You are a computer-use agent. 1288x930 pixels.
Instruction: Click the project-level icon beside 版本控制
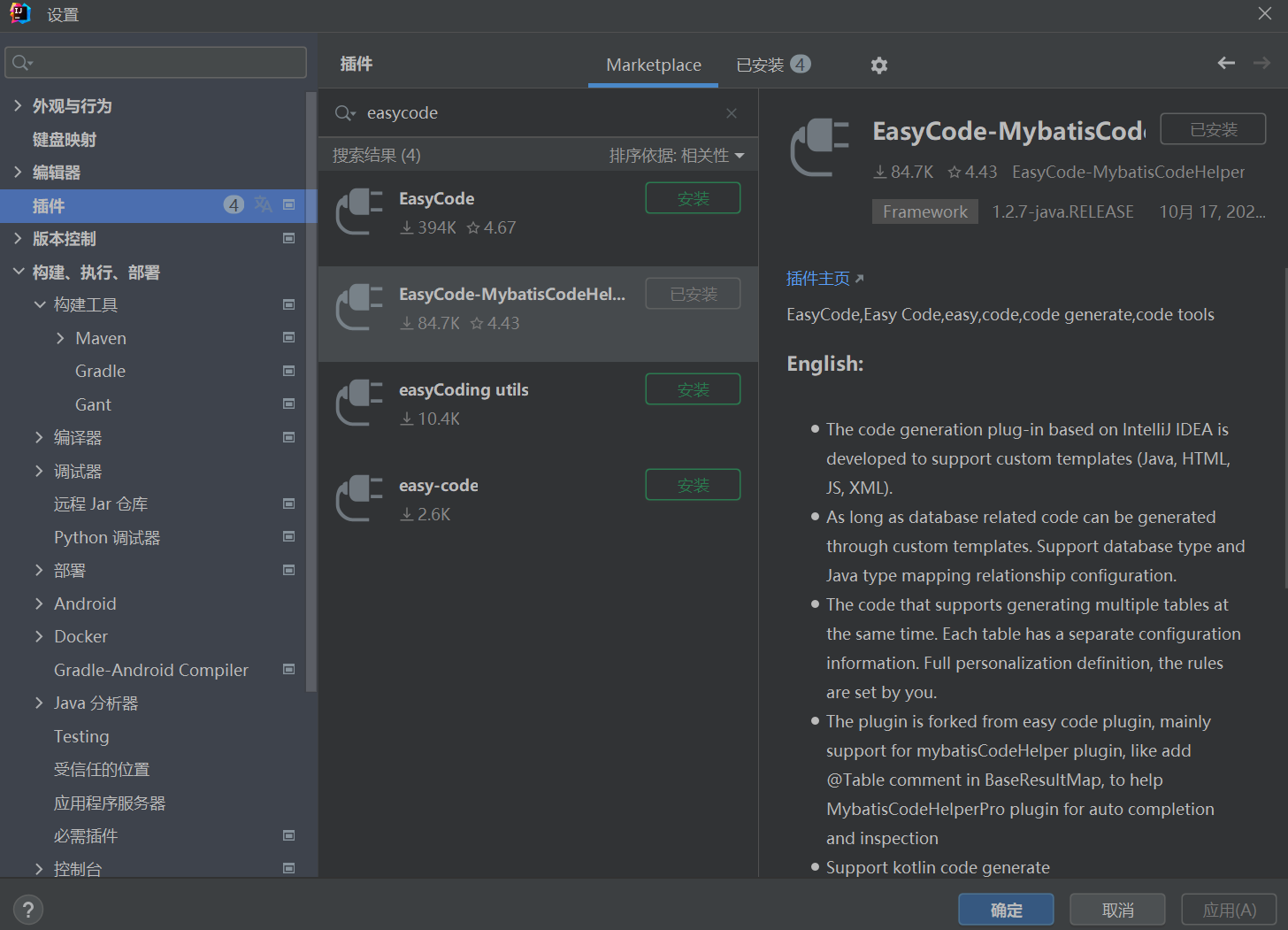pyautogui.click(x=288, y=238)
